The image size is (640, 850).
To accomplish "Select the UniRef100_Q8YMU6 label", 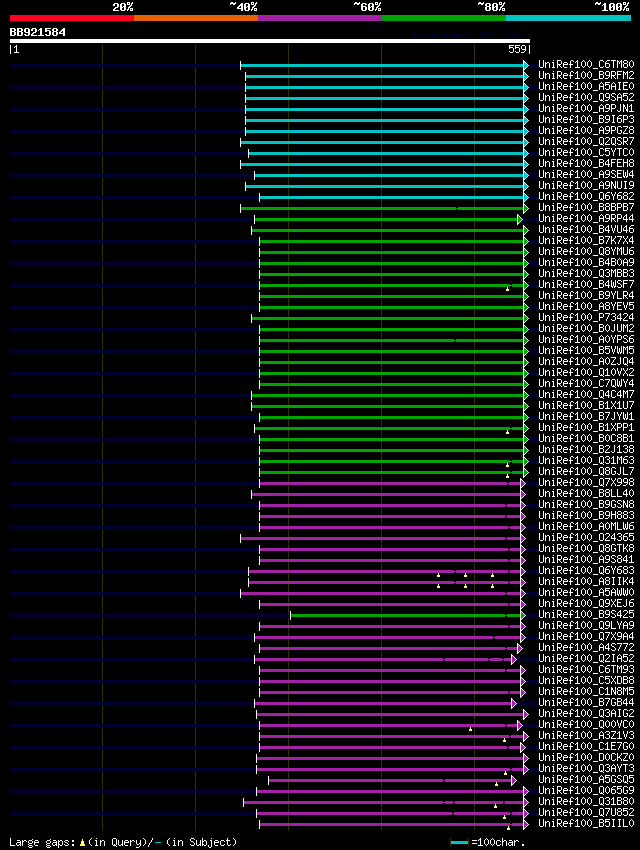I will 586,252.
